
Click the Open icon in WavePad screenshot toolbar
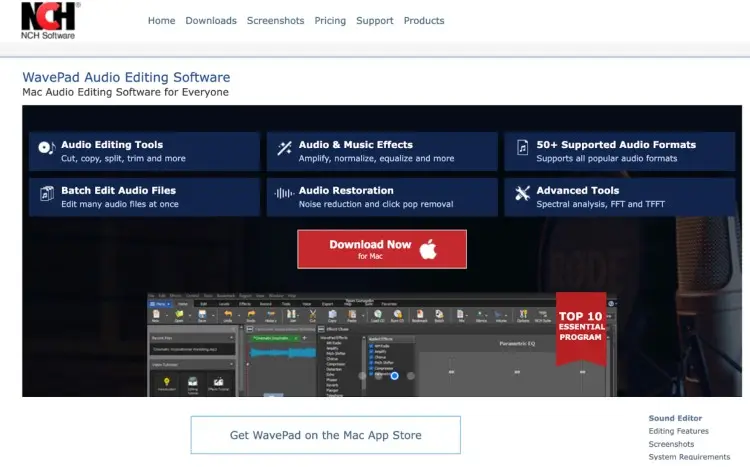click(x=179, y=315)
